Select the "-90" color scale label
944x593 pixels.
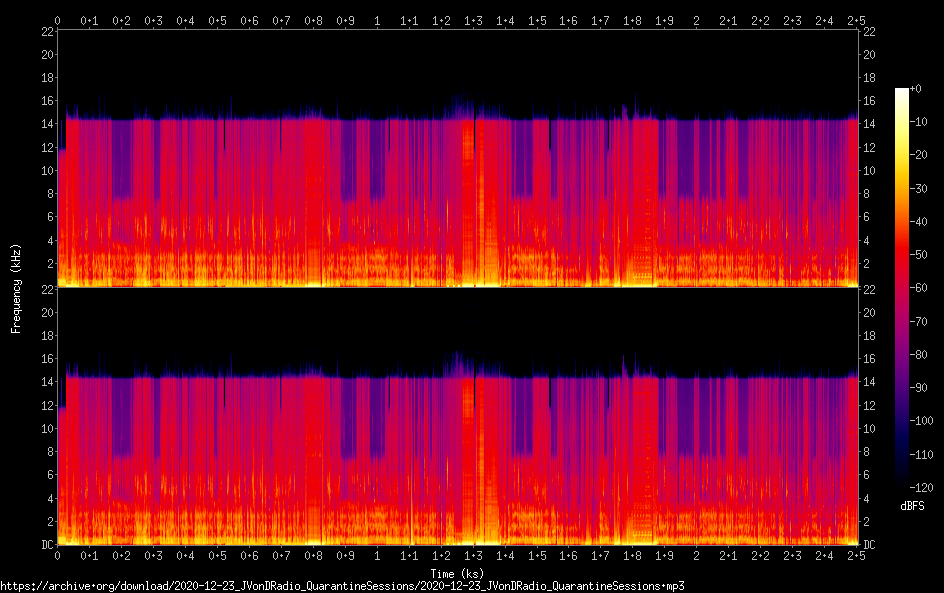click(x=919, y=388)
